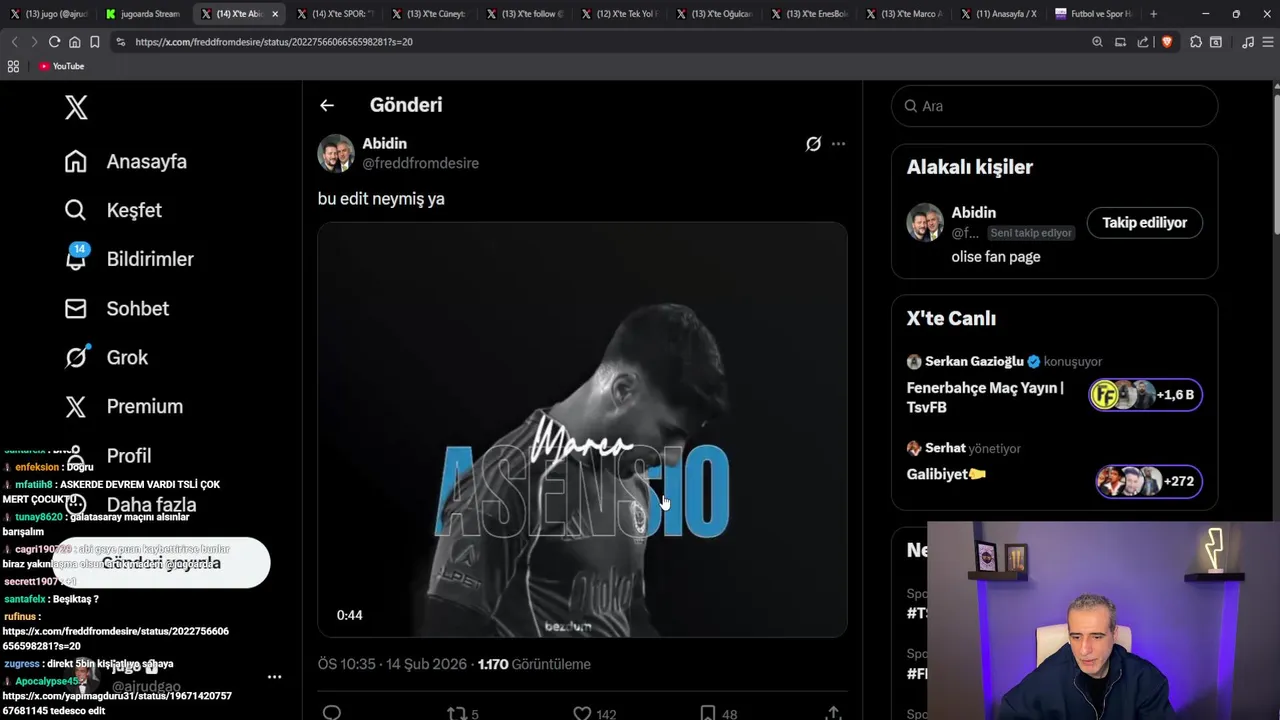Toggle Takip ediliyor follow button
The height and width of the screenshot is (720, 1280).
click(x=1144, y=223)
